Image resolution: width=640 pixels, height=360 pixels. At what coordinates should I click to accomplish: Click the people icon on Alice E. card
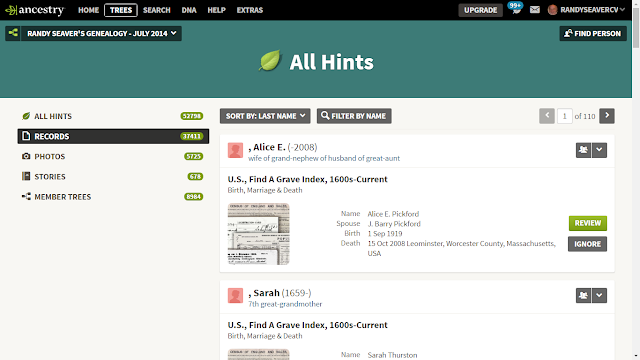(x=583, y=150)
